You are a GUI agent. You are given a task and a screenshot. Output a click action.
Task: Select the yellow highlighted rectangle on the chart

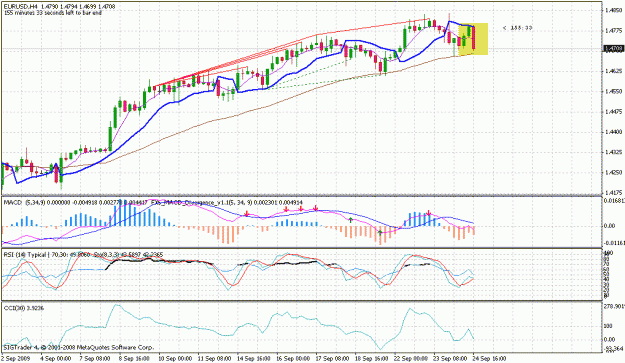pos(473,39)
